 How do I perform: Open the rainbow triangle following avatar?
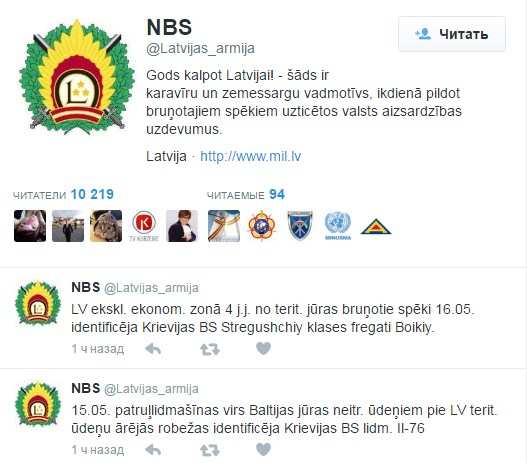coord(376,227)
